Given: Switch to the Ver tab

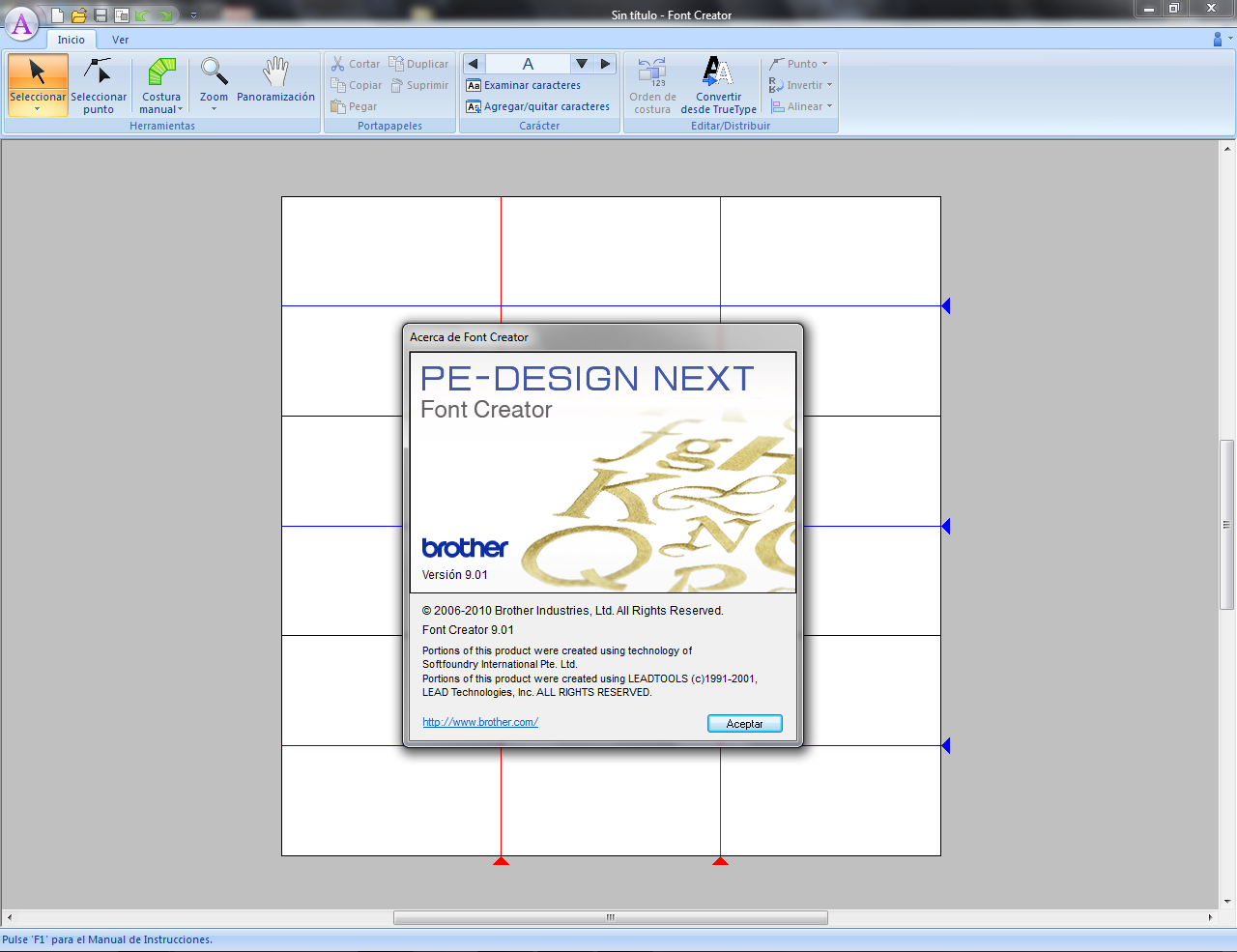Looking at the screenshot, I should [120, 40].
